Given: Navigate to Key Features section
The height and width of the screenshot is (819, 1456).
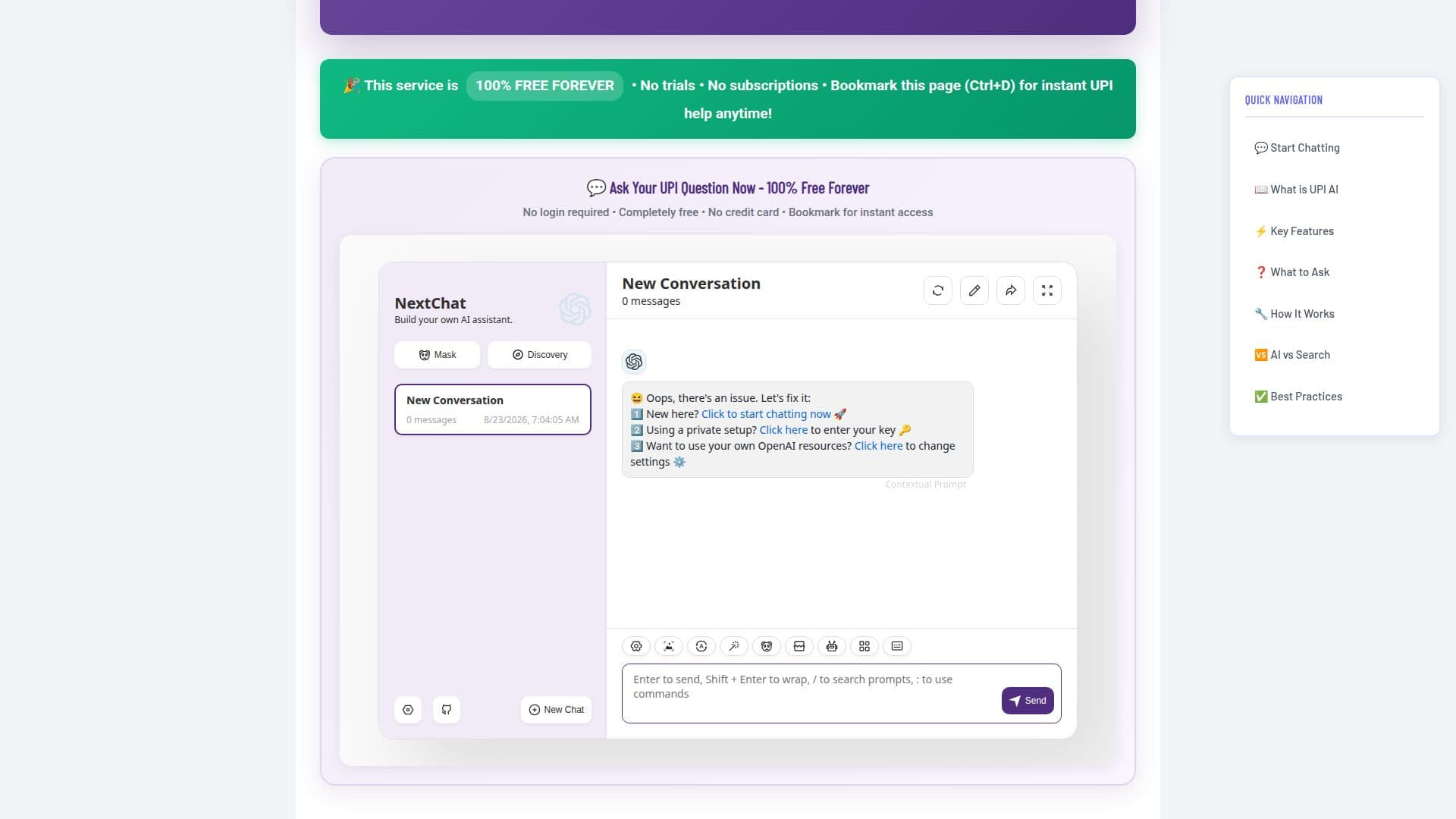Looking at the screenshot, I should (1294, 231).
